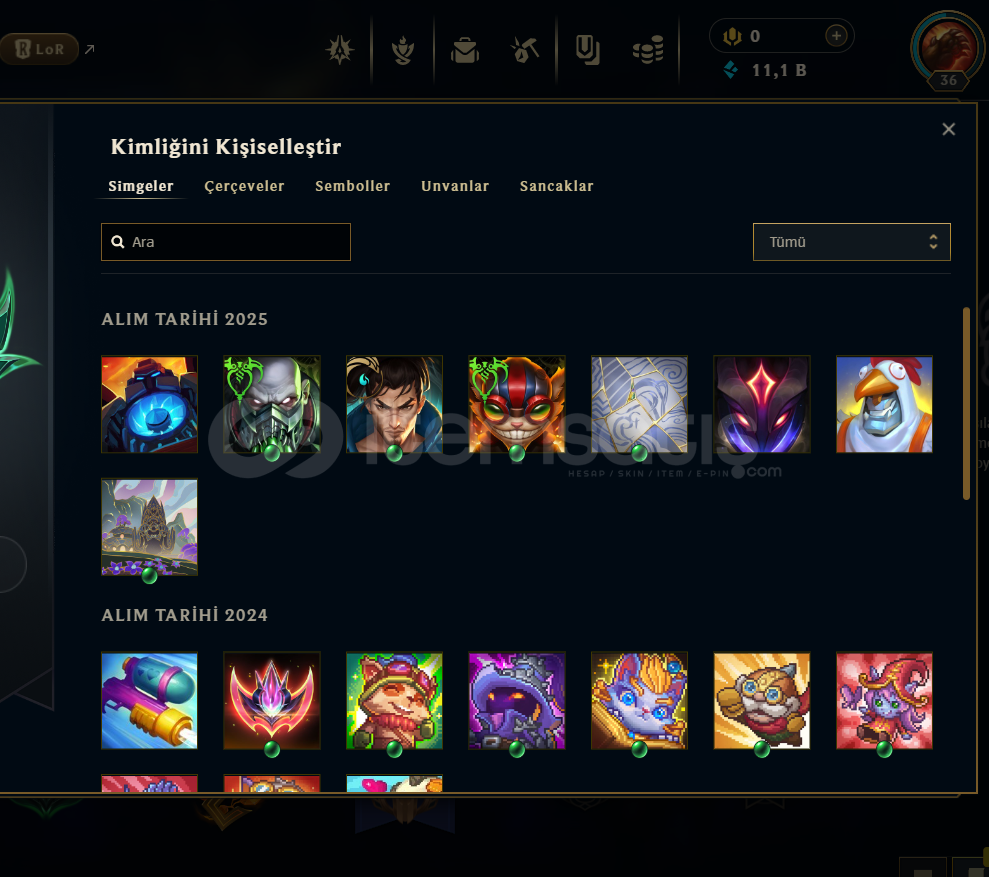Switch to the Çerçeveler tab
Image resolution: width=989 pixels, height=877 pixels.
tap(244, 186)
